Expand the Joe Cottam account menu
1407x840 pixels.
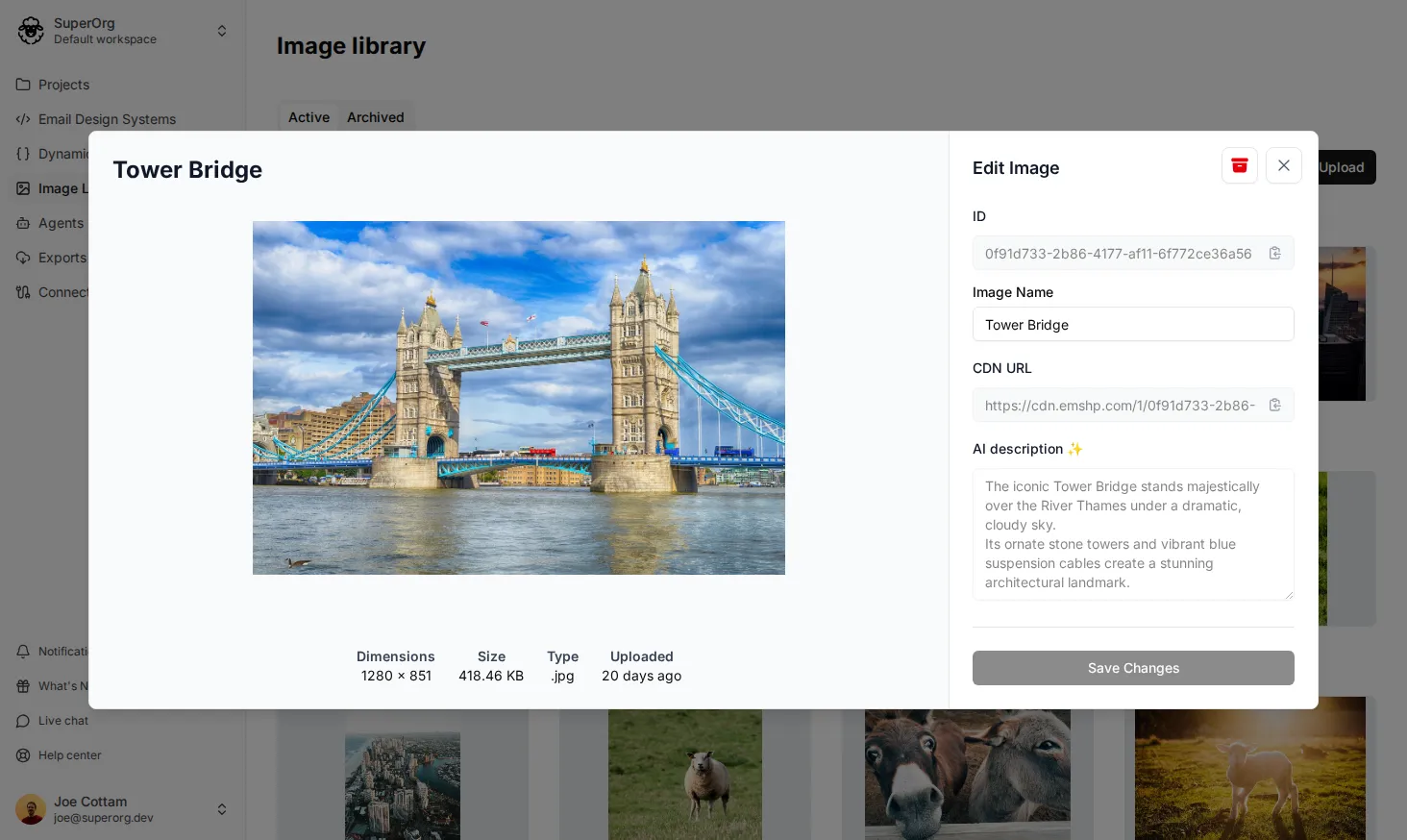tap(222, 809)
